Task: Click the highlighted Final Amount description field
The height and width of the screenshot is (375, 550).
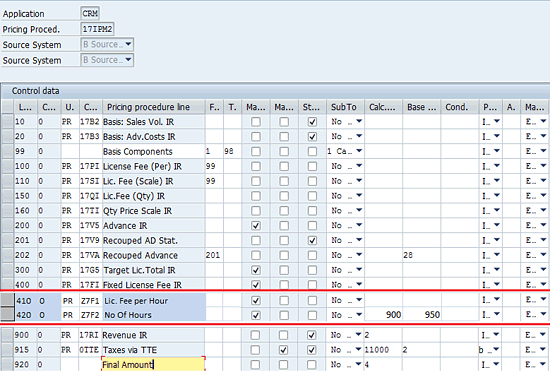Action: click(x=153, y=364)
